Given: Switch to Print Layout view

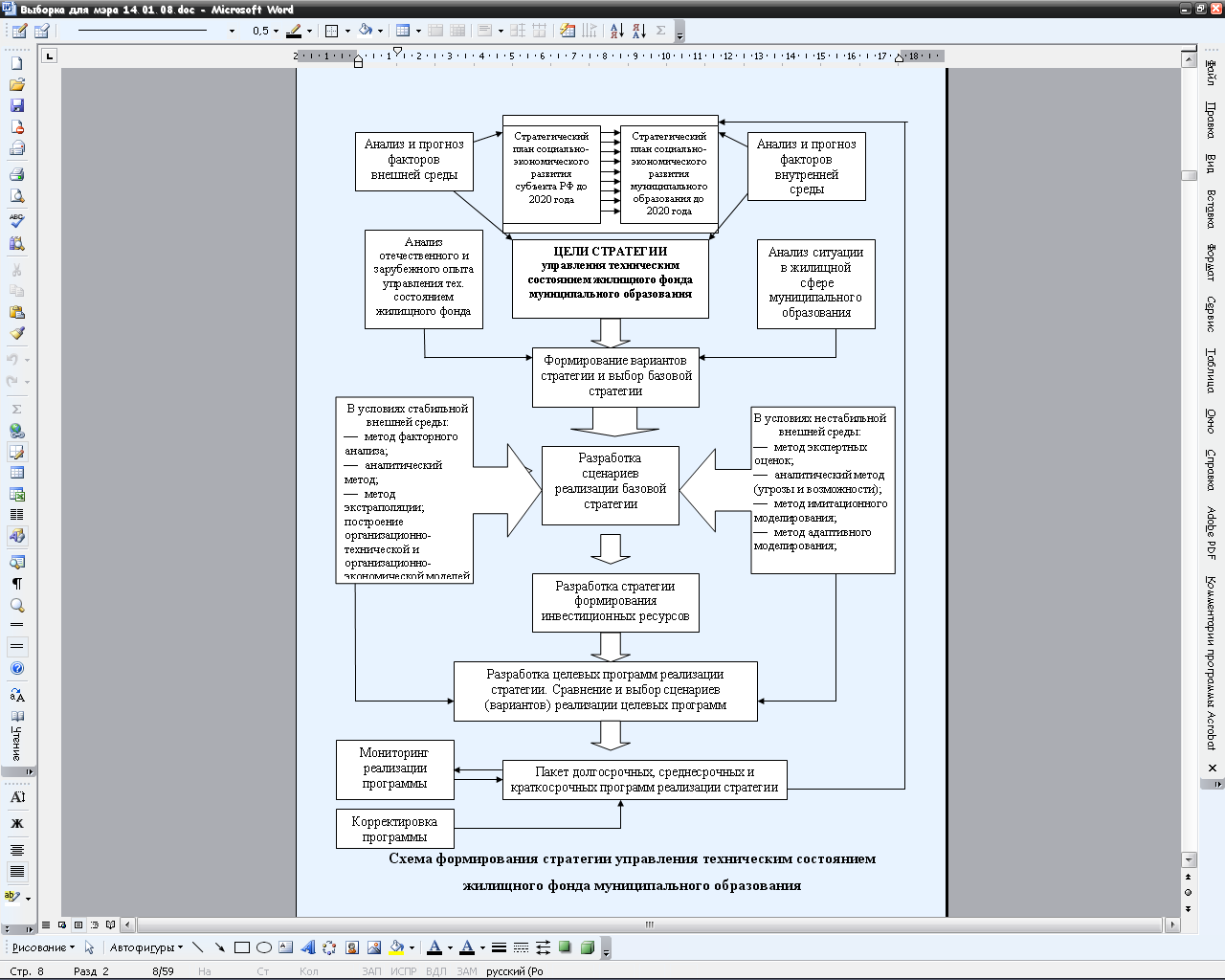Looking at the screenshot, I should pos(78,924).
